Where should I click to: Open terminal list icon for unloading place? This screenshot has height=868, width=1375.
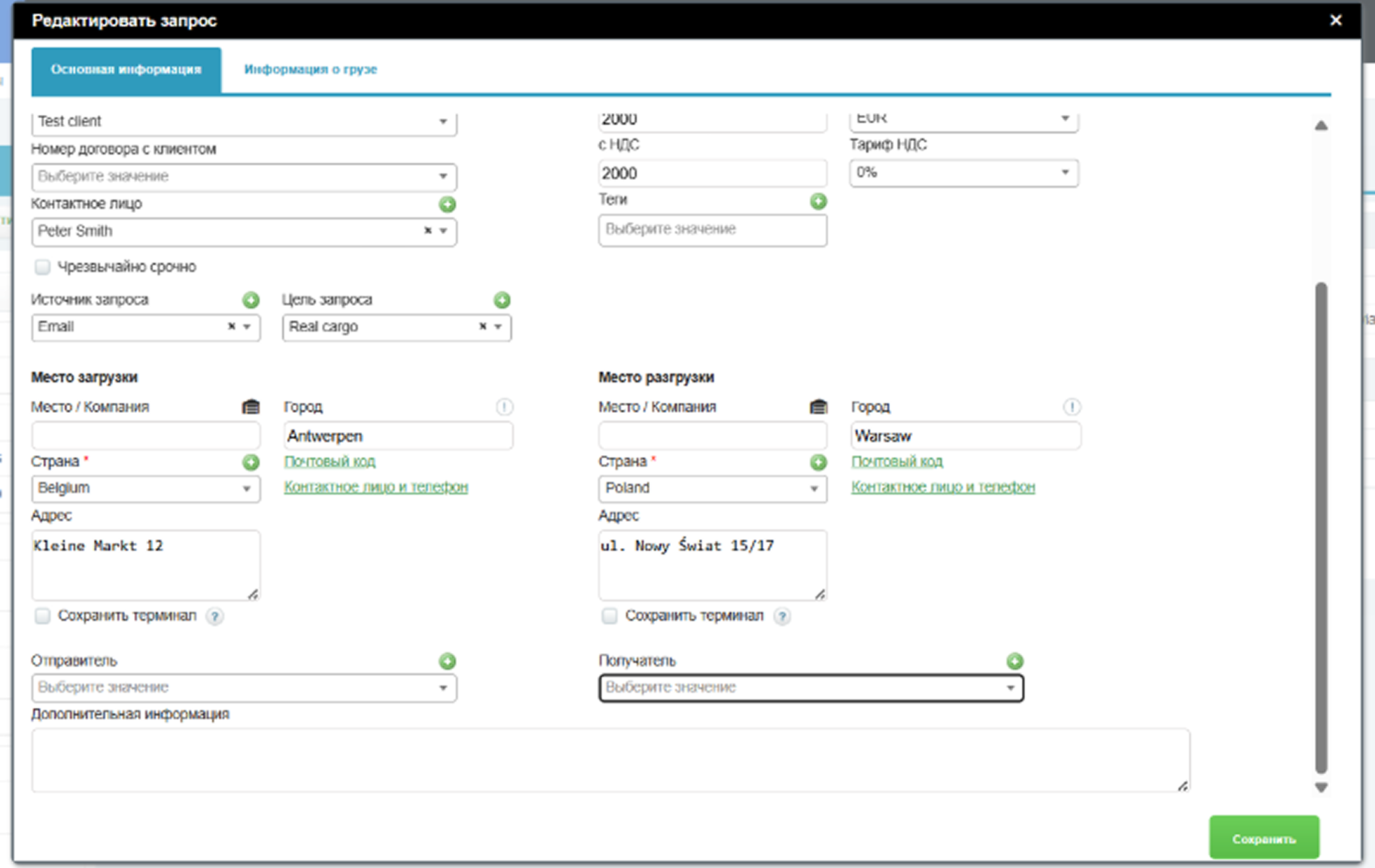818,406
